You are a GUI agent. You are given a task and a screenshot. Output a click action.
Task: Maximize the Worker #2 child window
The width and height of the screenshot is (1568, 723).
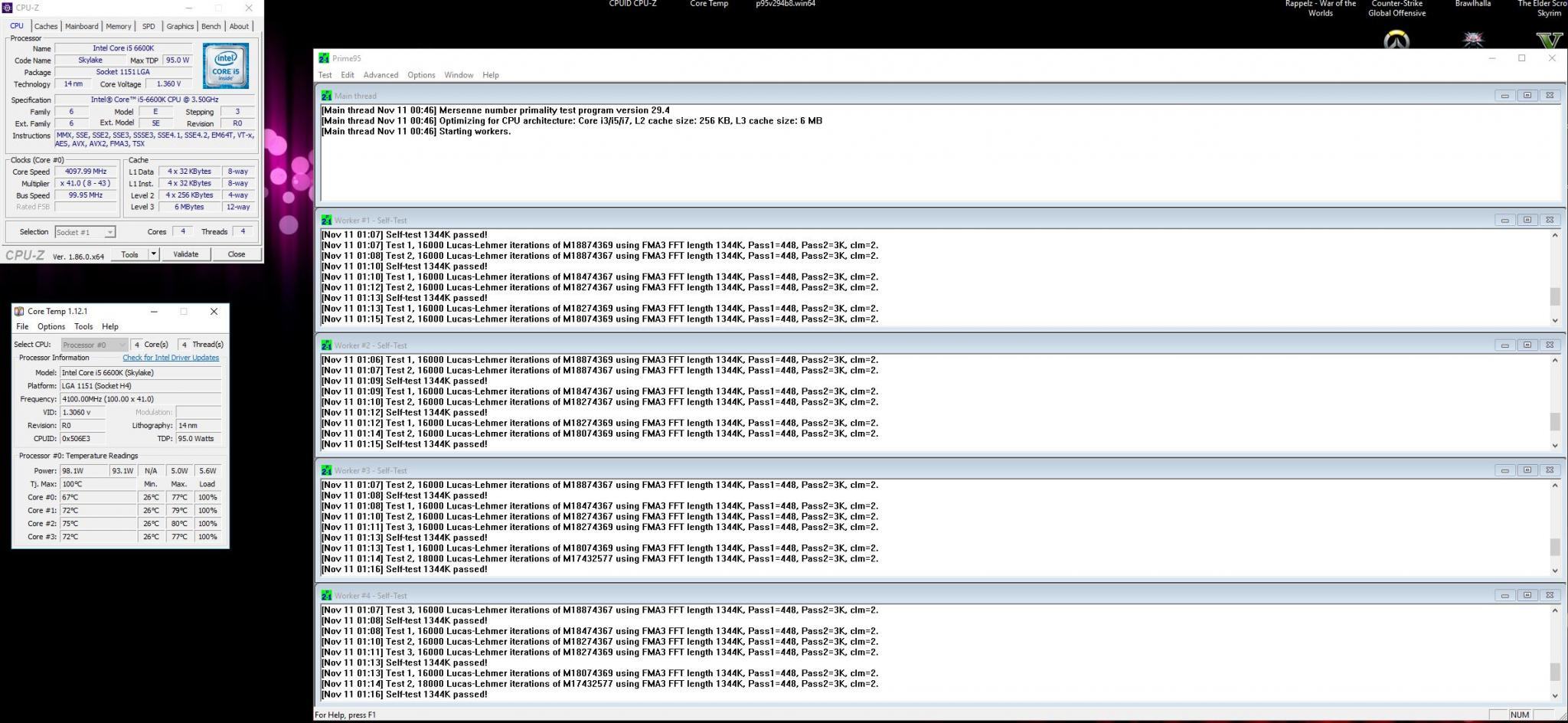coord(1527,345)
